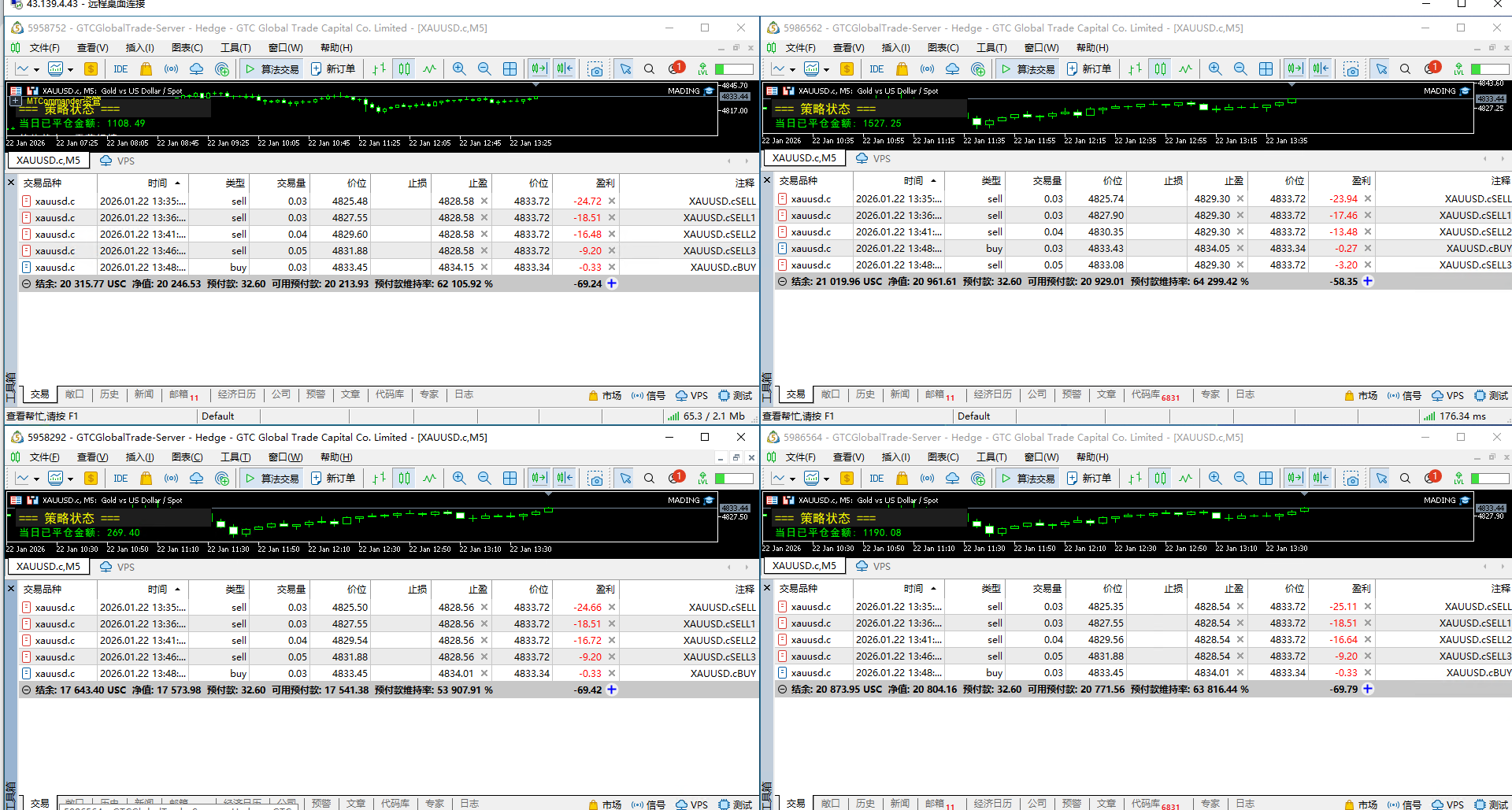Viewport: 1512px width, 810px height.
Task: Toggle chart auto-scroll in the 5986564 toolbar
Action: [1295, 479]
